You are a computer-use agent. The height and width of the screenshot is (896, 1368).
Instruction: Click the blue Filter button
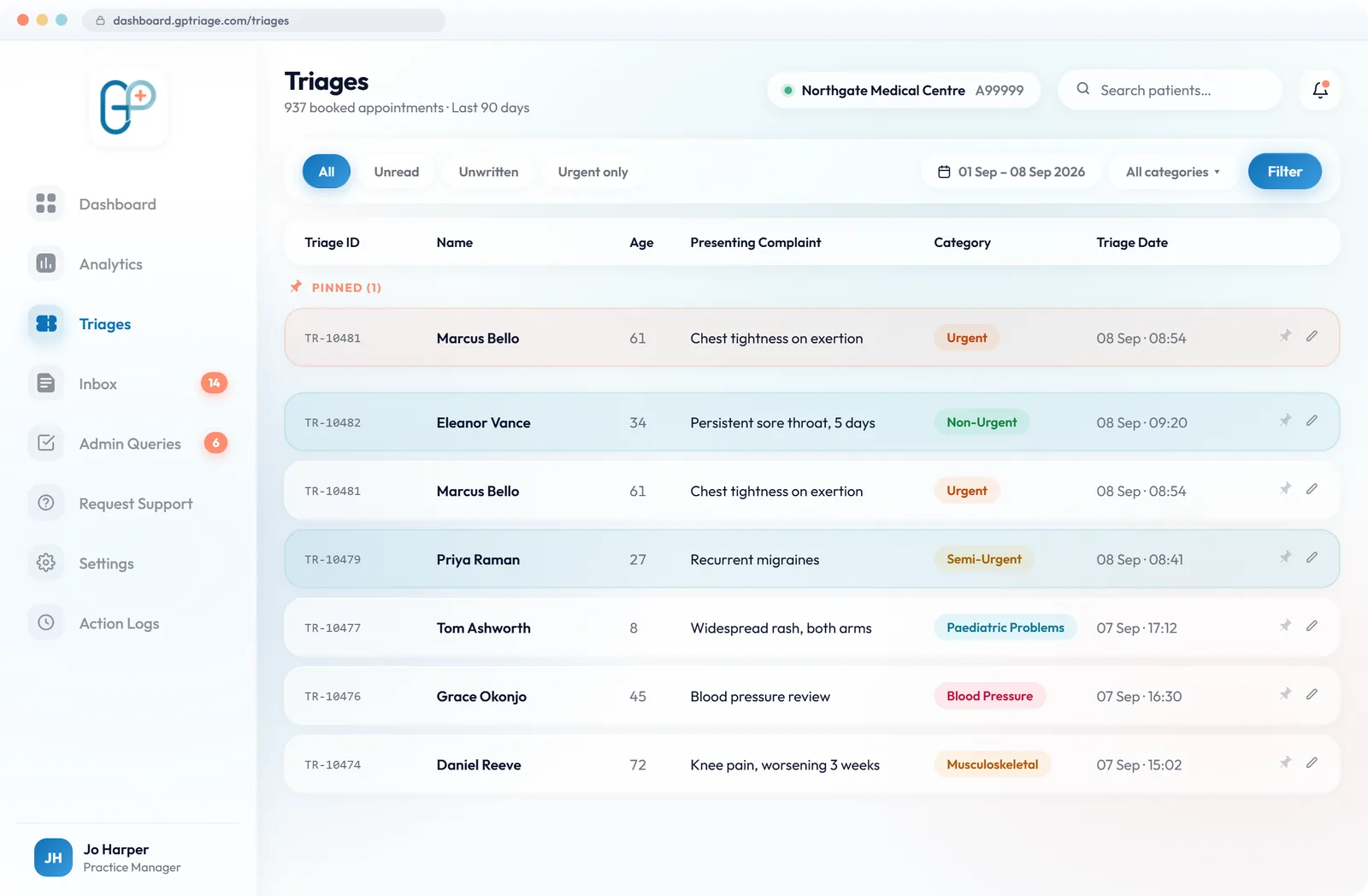pos(1285,172)
